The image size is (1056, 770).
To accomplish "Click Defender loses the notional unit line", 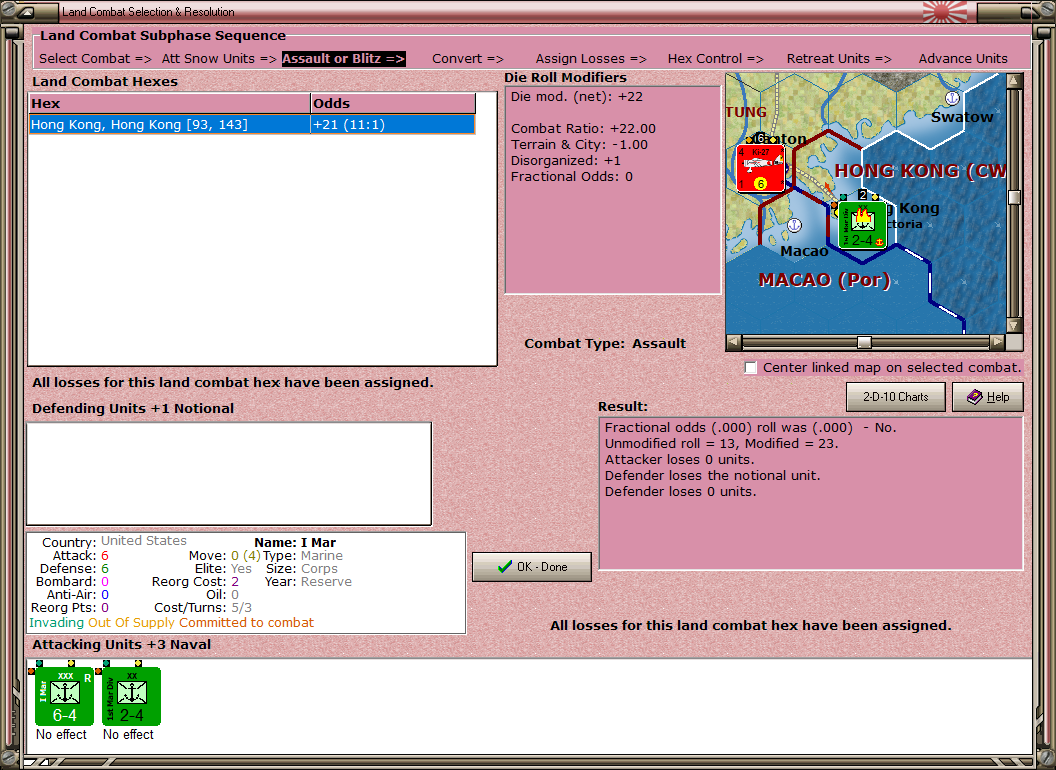I will pyautogui.click(x=713, y=476).
